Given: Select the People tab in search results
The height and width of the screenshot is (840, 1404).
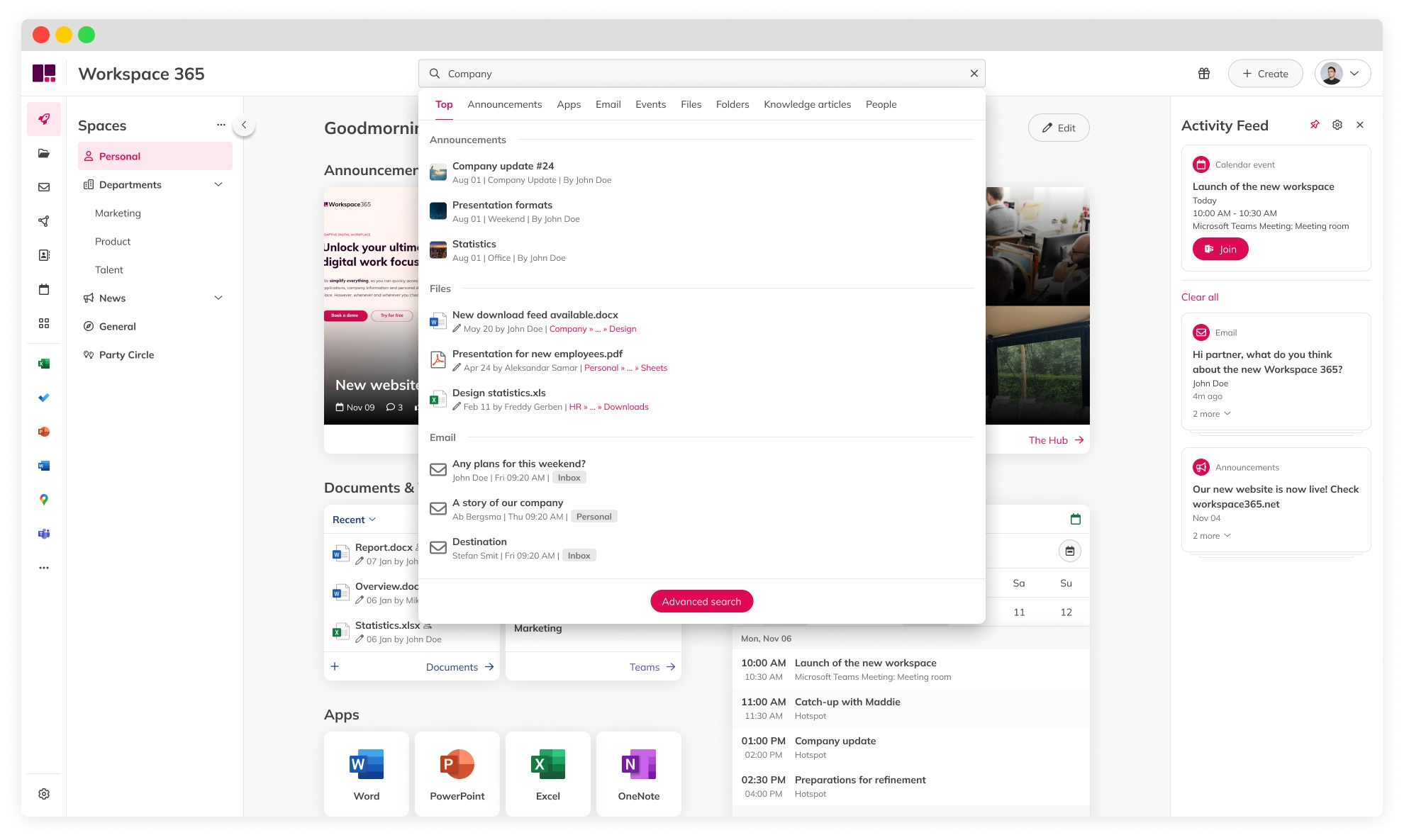Looking at the screenshot, I should click(x=880, y=104).
